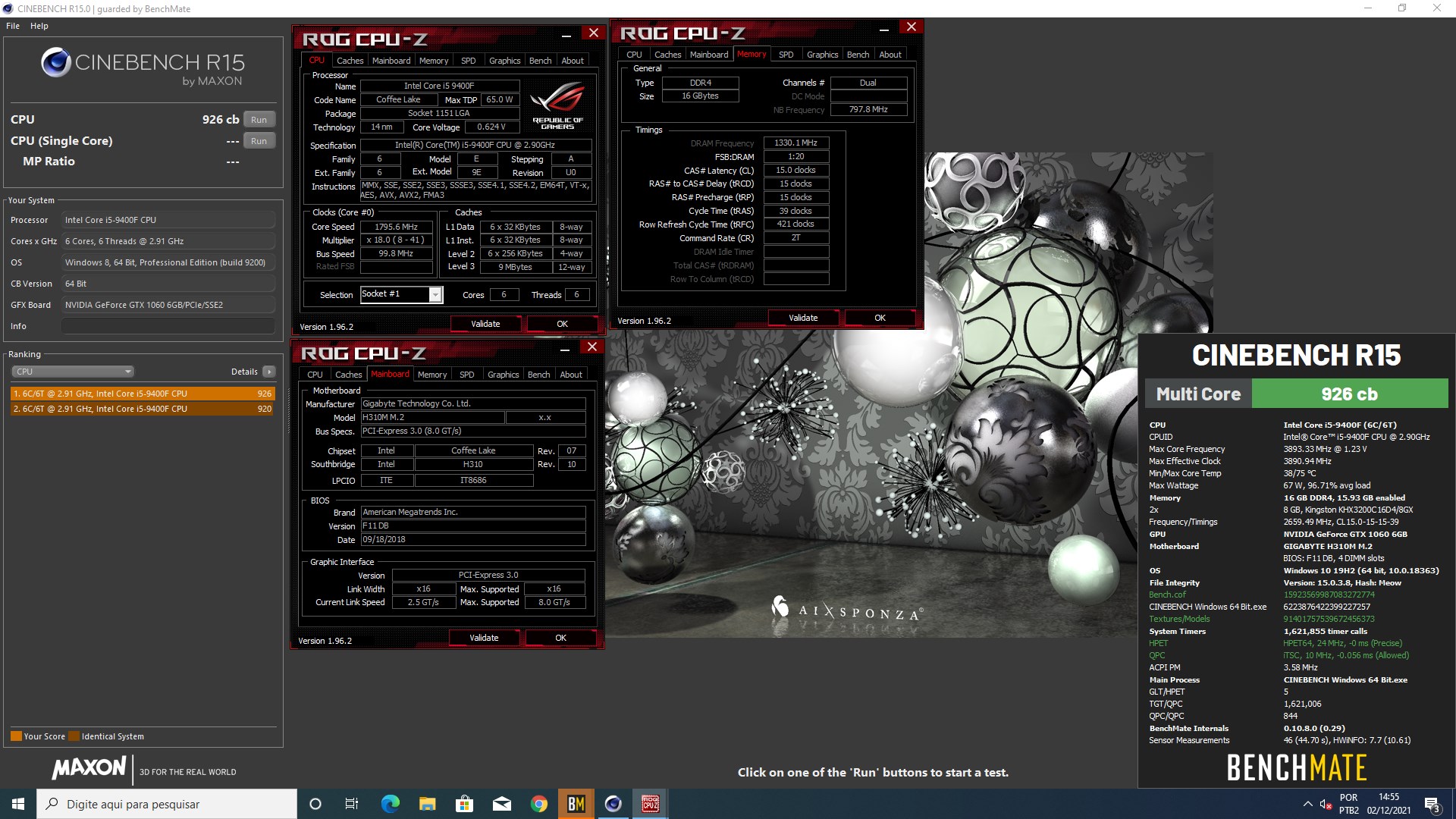
Task: Open the File menu
Action: [x=13, y=26]
